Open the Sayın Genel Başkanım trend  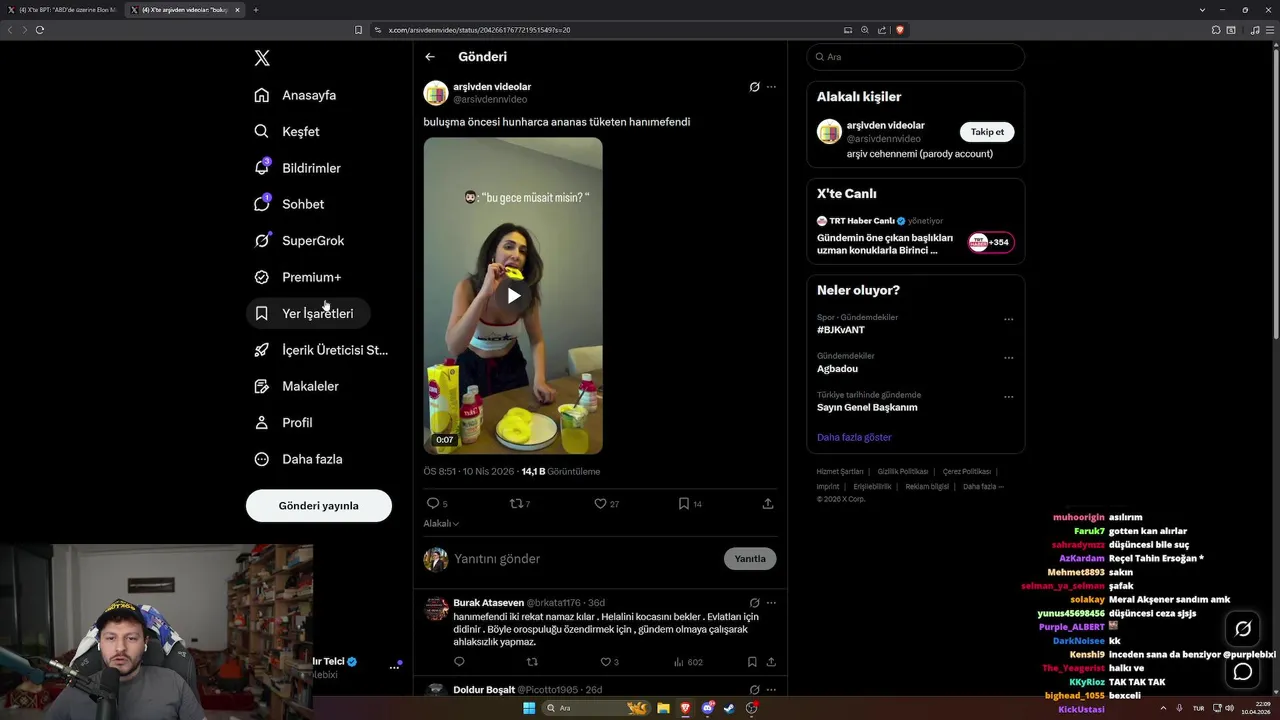867,408
